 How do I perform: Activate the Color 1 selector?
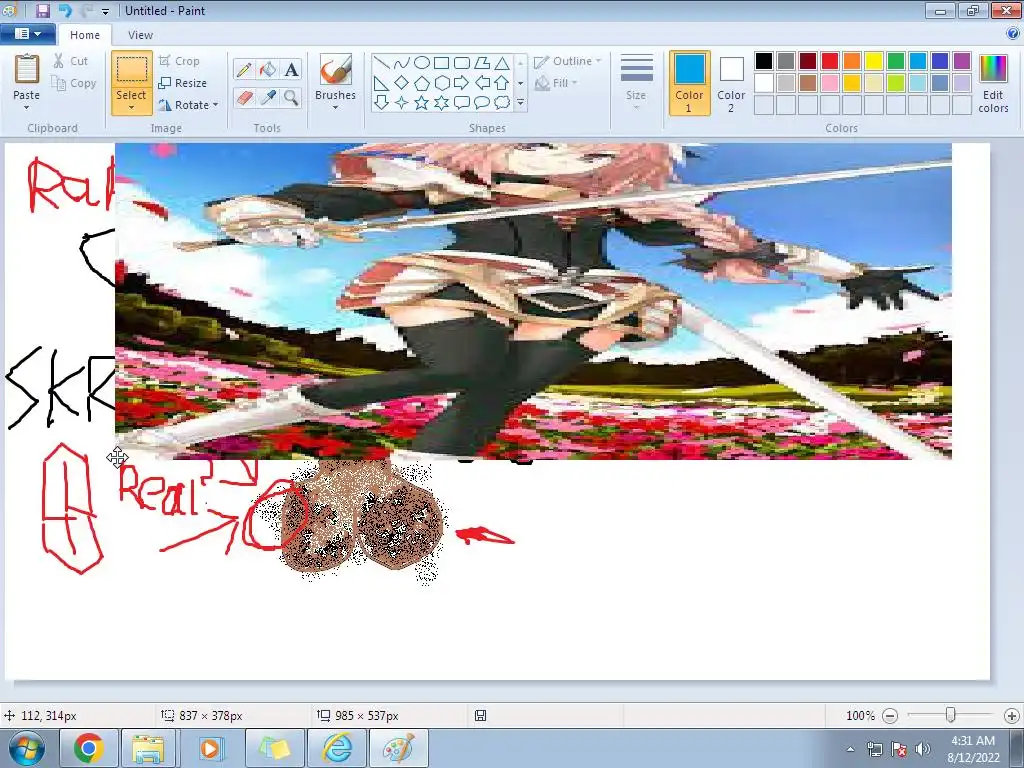[x=690, y=83]
